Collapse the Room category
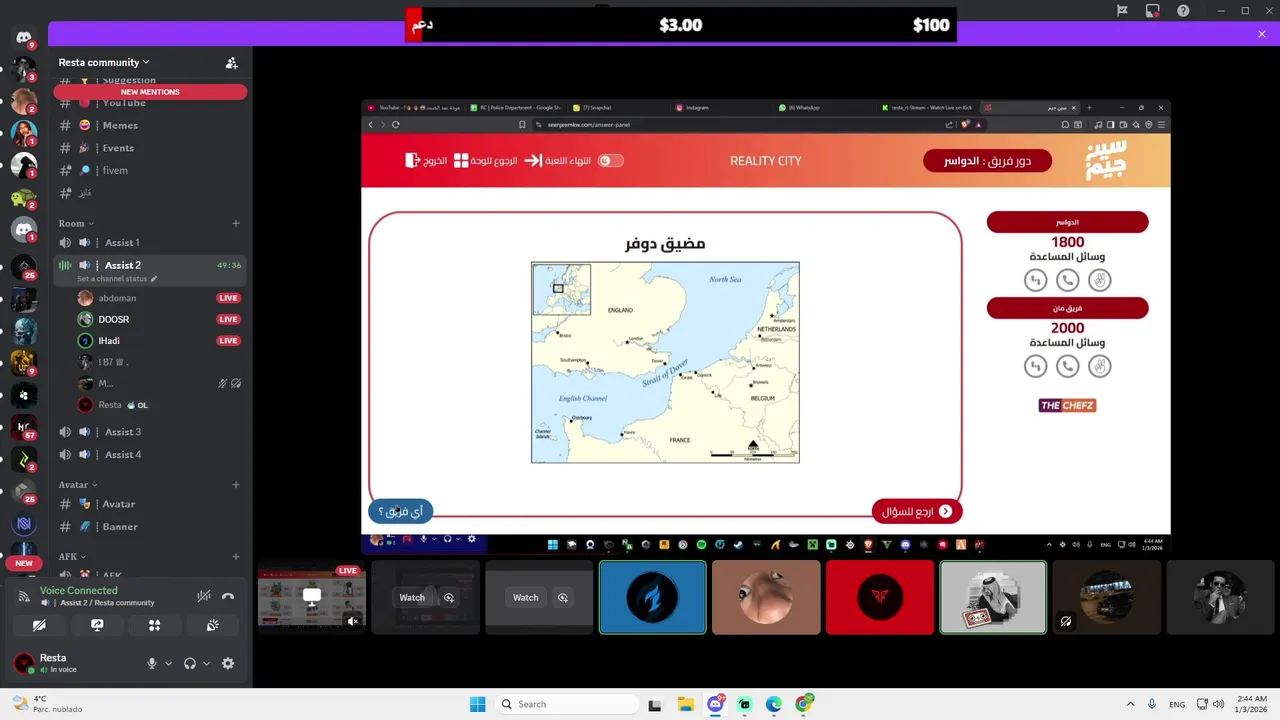 coord(76,223)
